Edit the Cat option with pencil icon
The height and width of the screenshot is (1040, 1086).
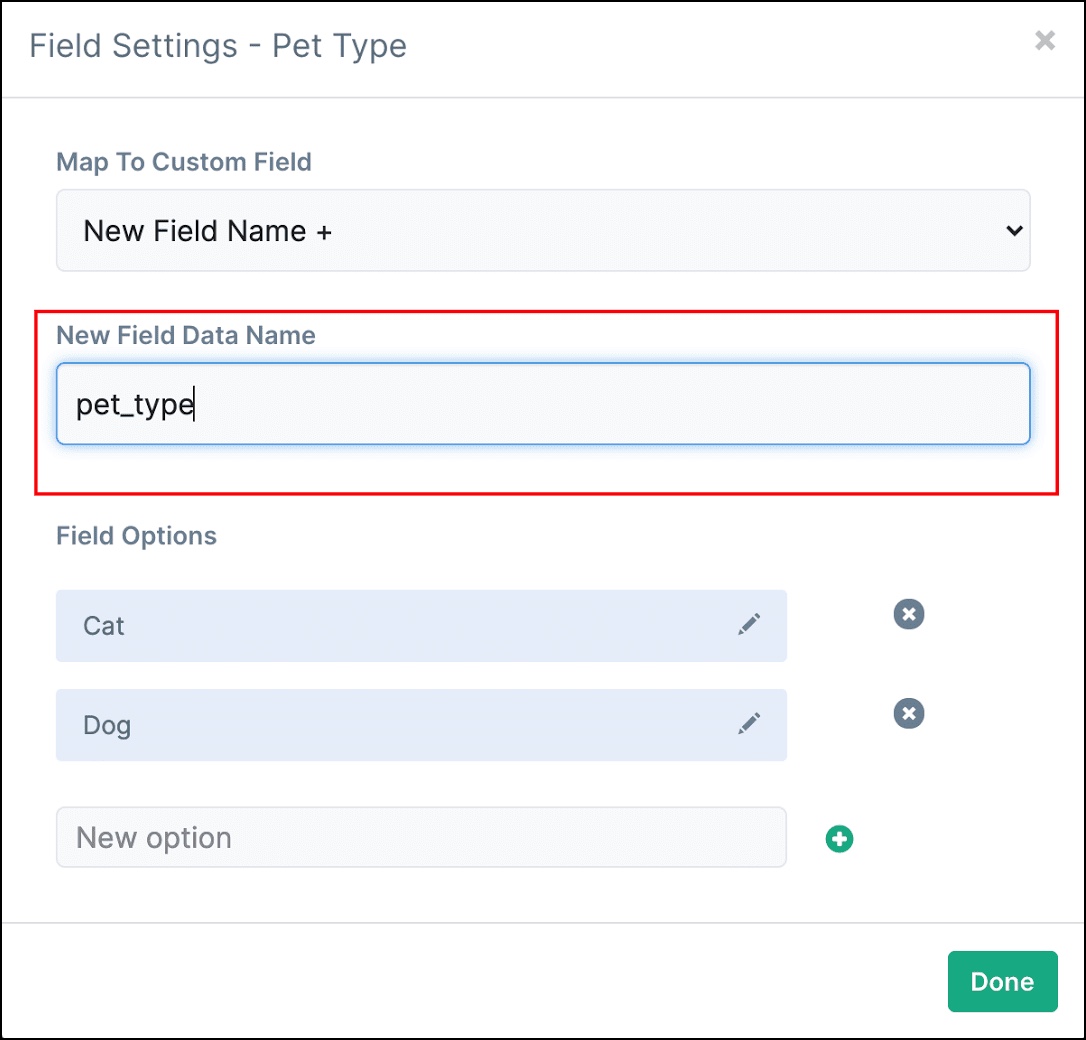(x=749, y=624)
